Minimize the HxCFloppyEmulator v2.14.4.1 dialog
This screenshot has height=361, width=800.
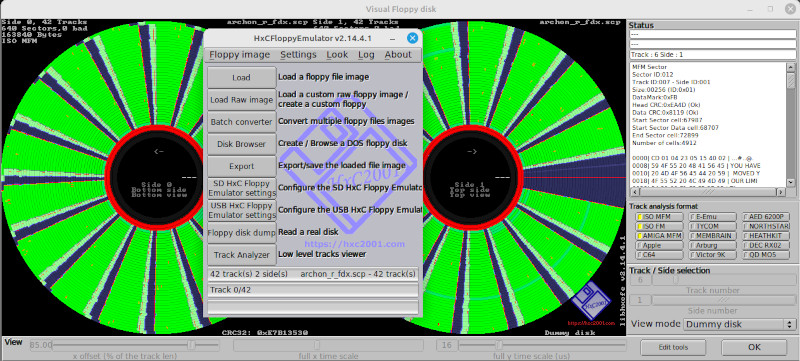click(x=392, y=39)
